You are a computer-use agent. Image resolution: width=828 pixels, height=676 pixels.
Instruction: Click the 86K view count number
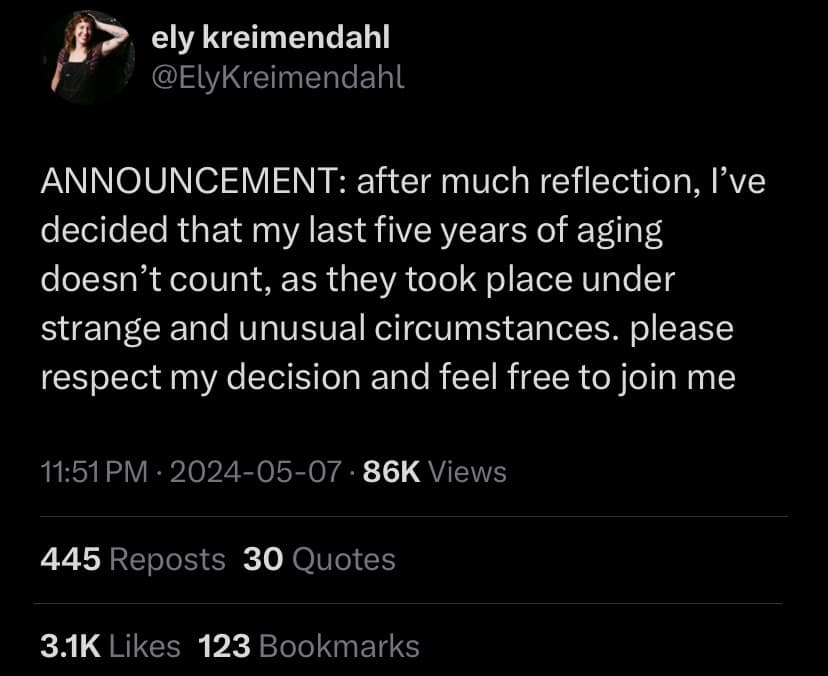pos(390,472)
